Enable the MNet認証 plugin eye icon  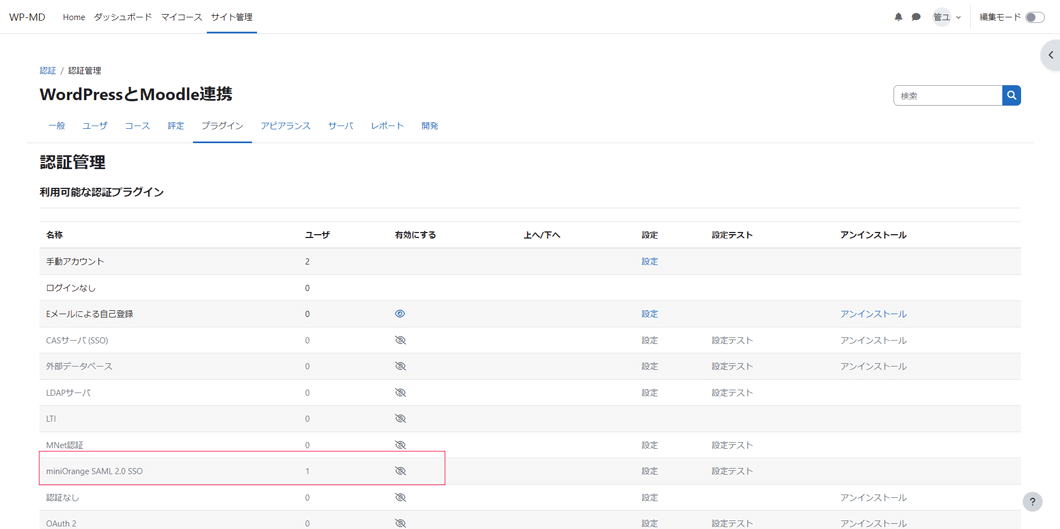pos(400,445)
